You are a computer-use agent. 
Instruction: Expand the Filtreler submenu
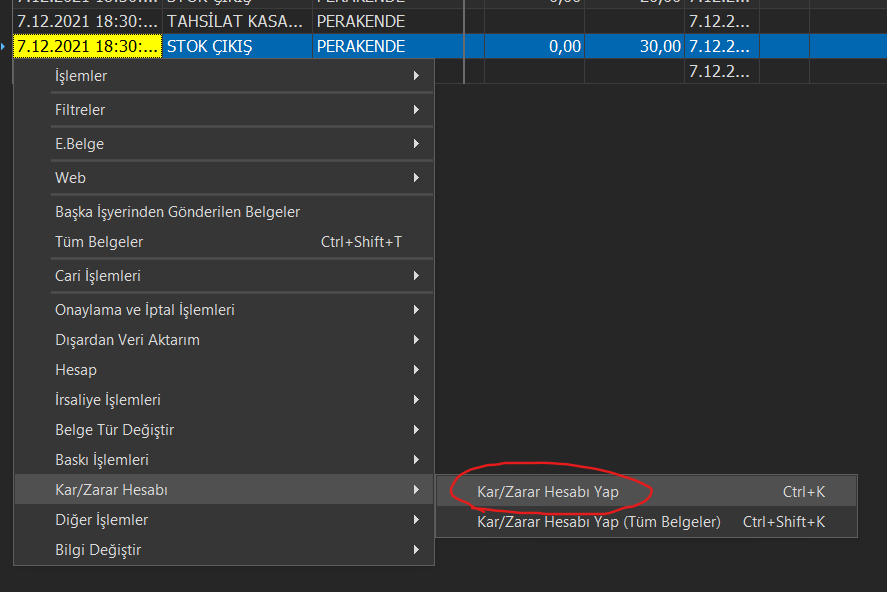tap(80, 110)
